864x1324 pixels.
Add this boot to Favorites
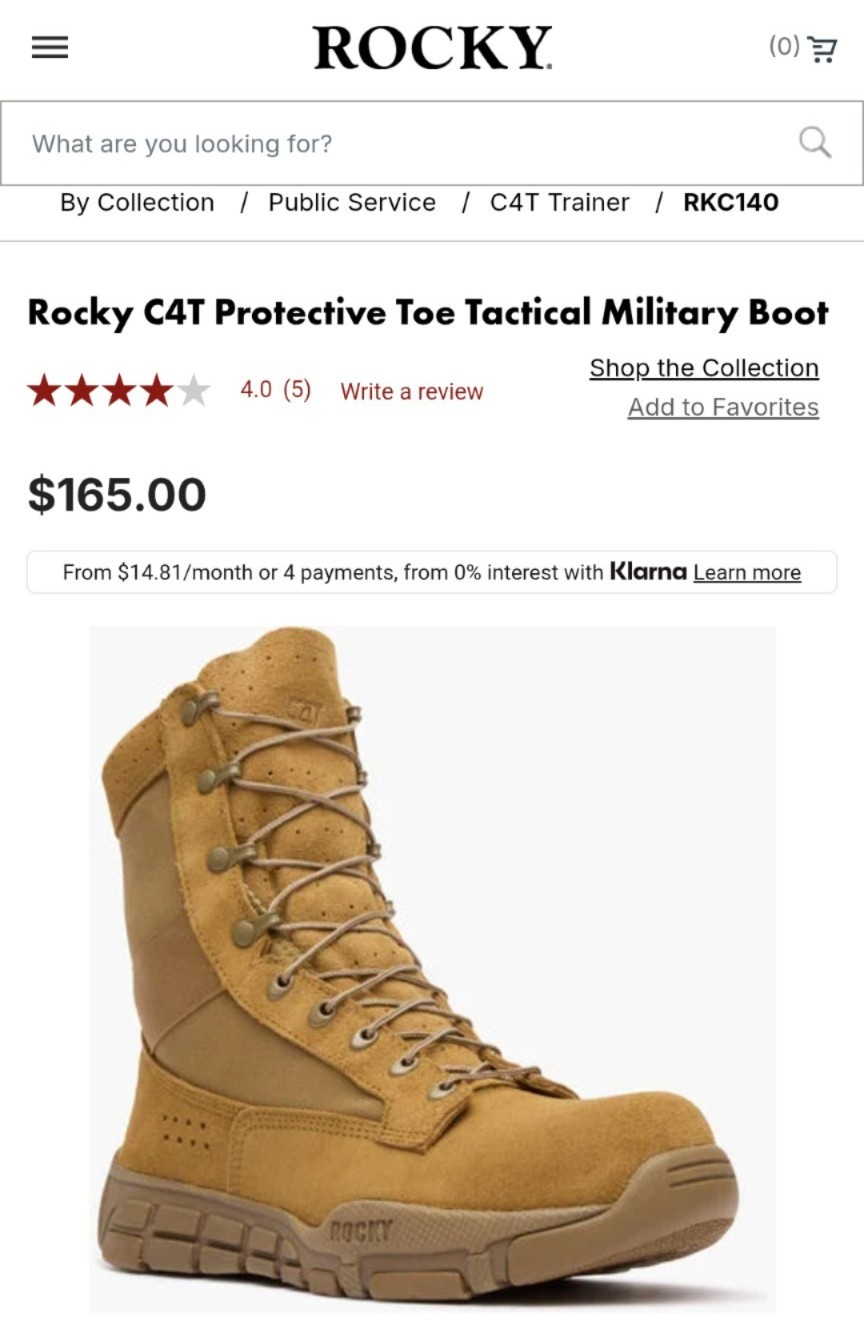click(723, 407)
